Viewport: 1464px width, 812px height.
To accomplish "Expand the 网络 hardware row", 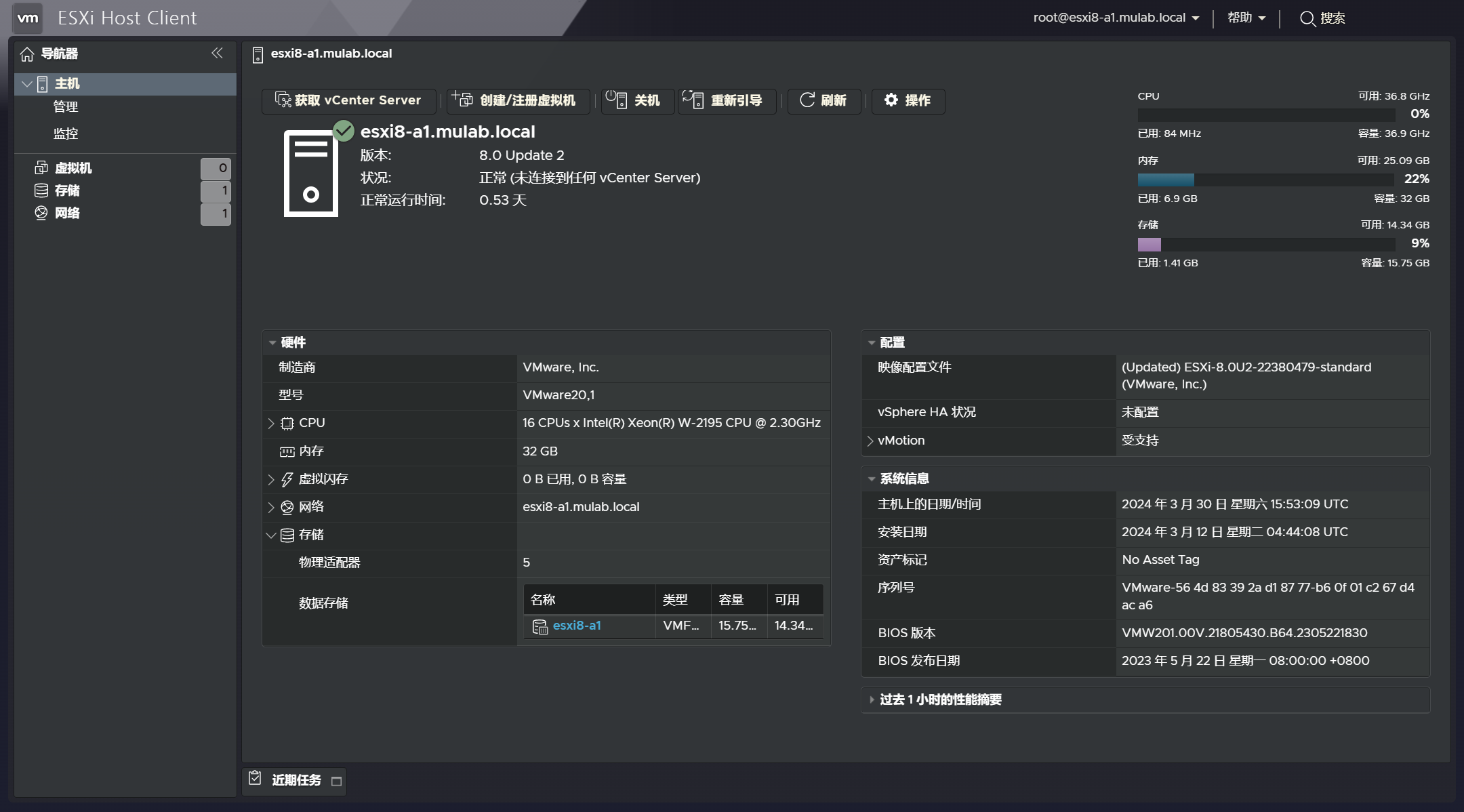I will tap(271, 507).
